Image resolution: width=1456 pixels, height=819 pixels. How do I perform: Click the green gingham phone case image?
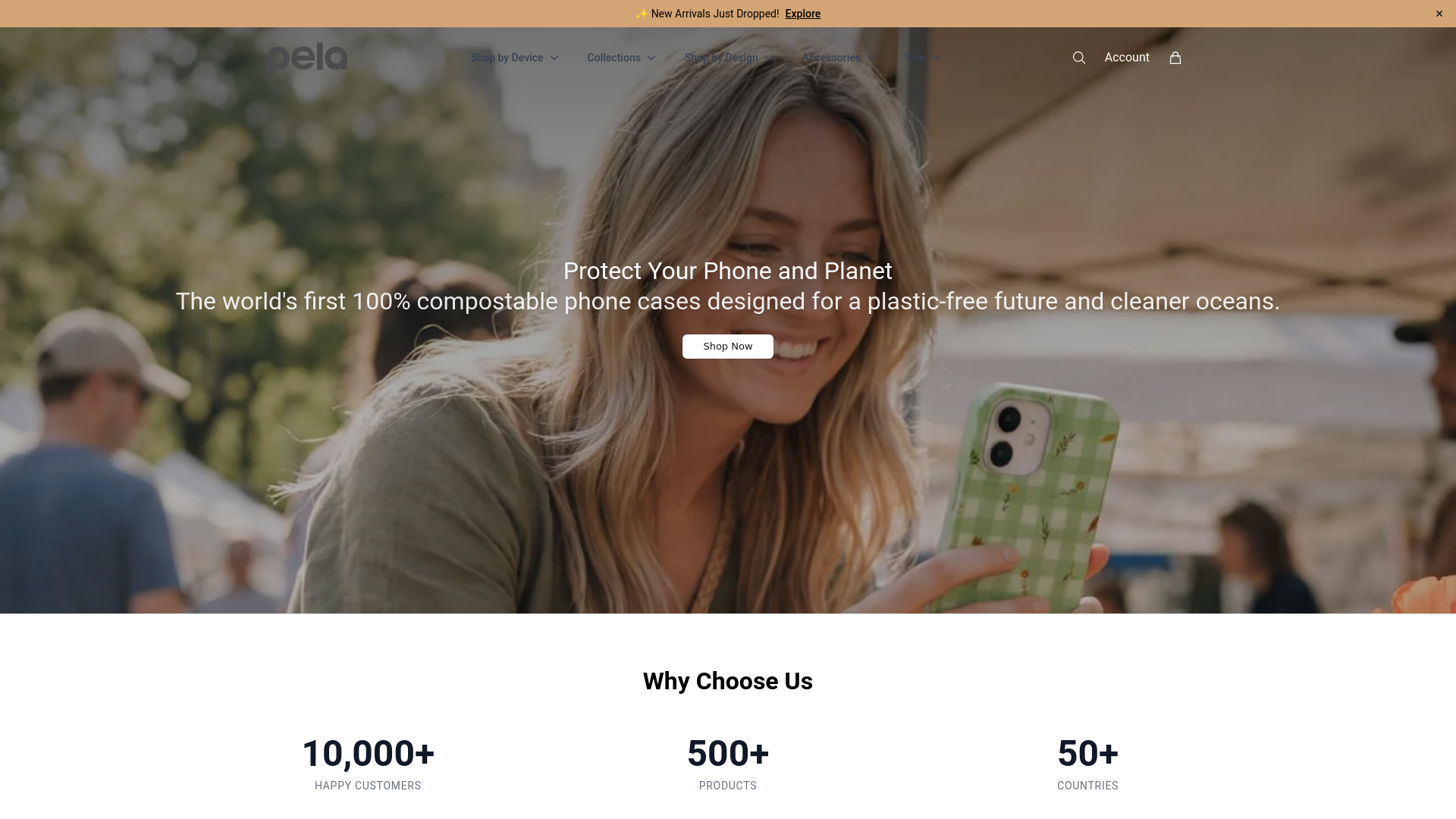[x=1028, y=493]
